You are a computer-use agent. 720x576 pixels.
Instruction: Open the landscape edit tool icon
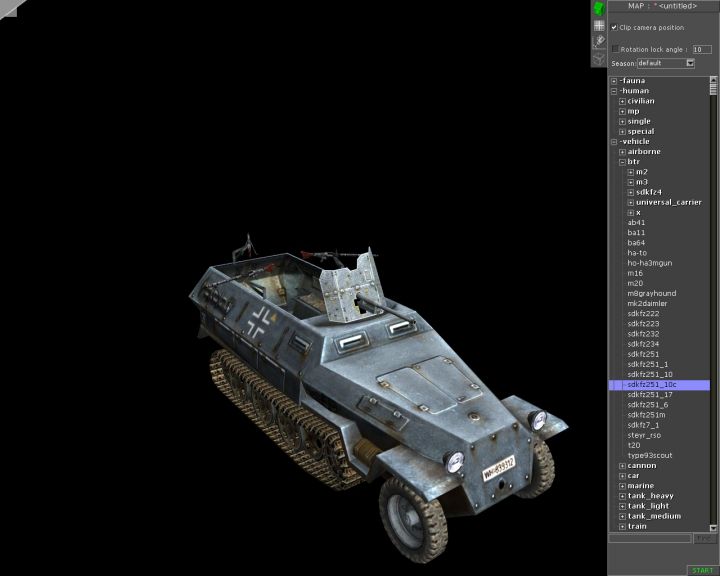point(599,41)
